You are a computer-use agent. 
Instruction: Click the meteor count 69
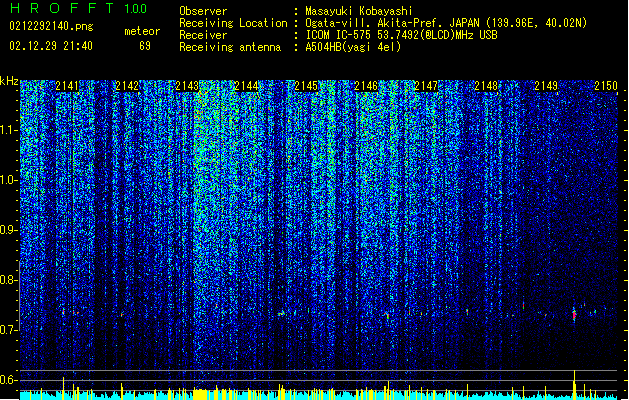point(145,46)
